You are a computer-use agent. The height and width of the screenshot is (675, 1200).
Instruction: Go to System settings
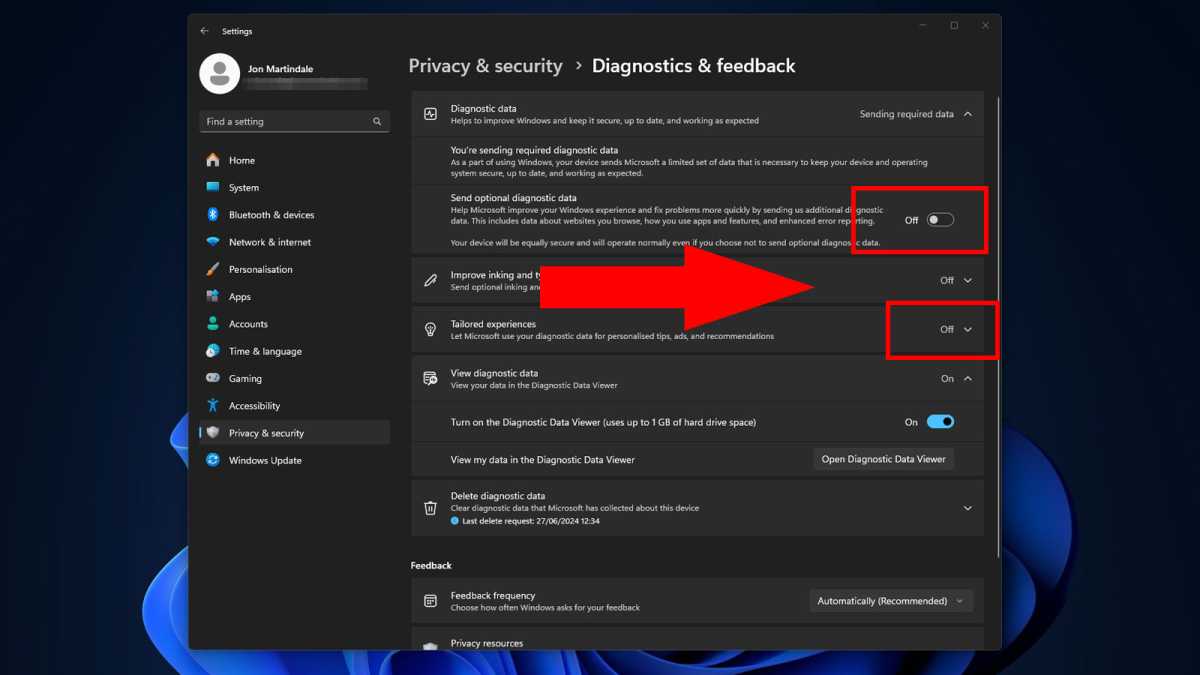(295, 187)
